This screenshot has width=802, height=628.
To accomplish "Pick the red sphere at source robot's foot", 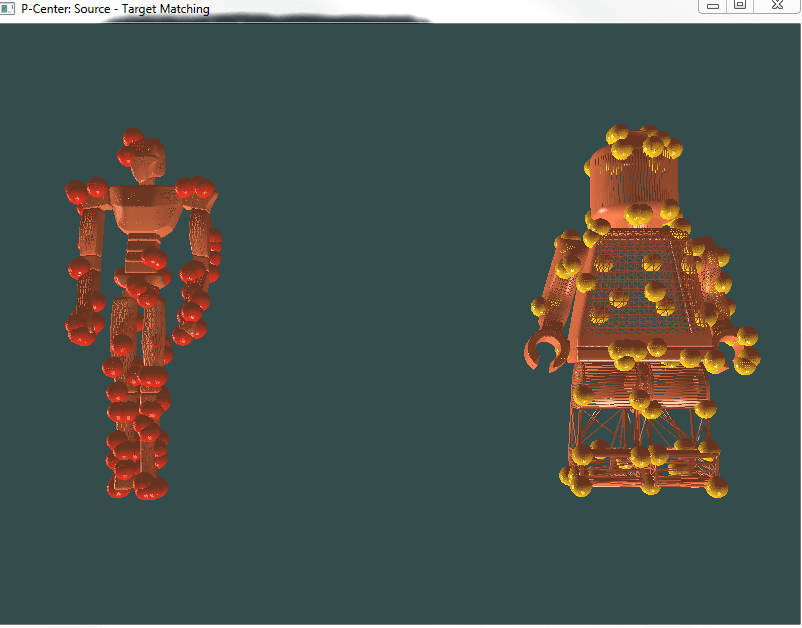I will tap(120, 490).
